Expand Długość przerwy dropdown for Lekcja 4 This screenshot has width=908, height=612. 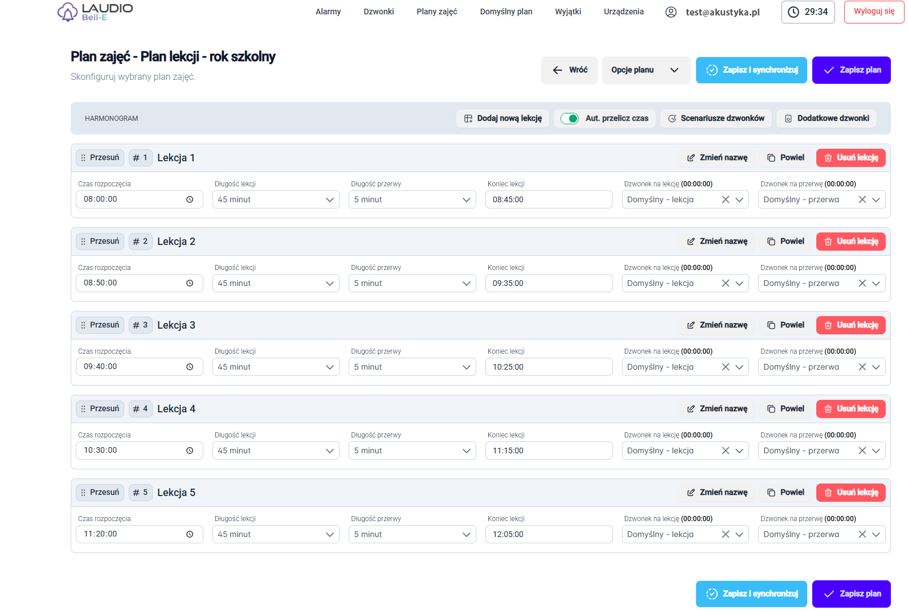click(467, 451)
